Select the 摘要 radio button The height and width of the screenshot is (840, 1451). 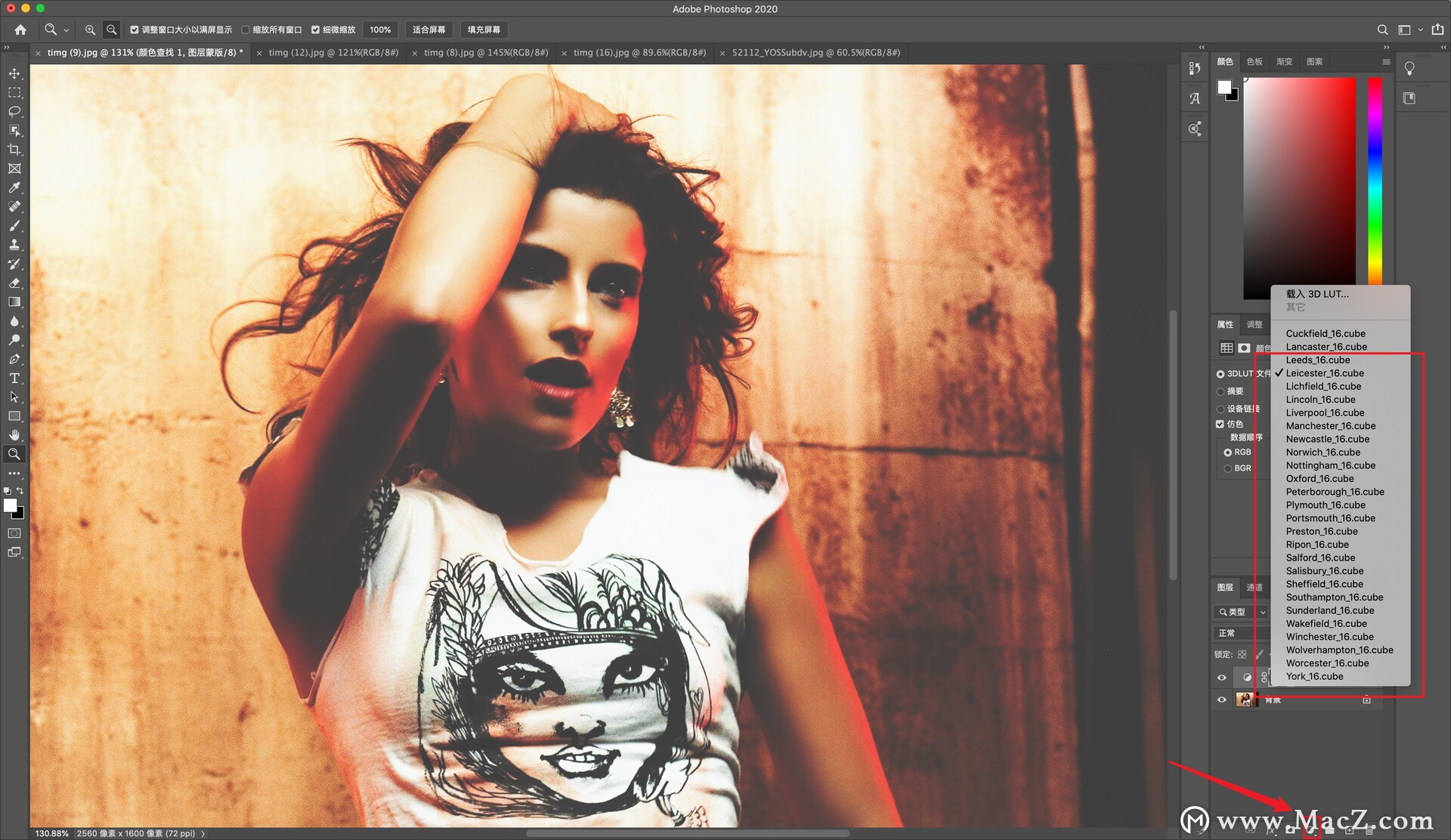(1220, 391)
